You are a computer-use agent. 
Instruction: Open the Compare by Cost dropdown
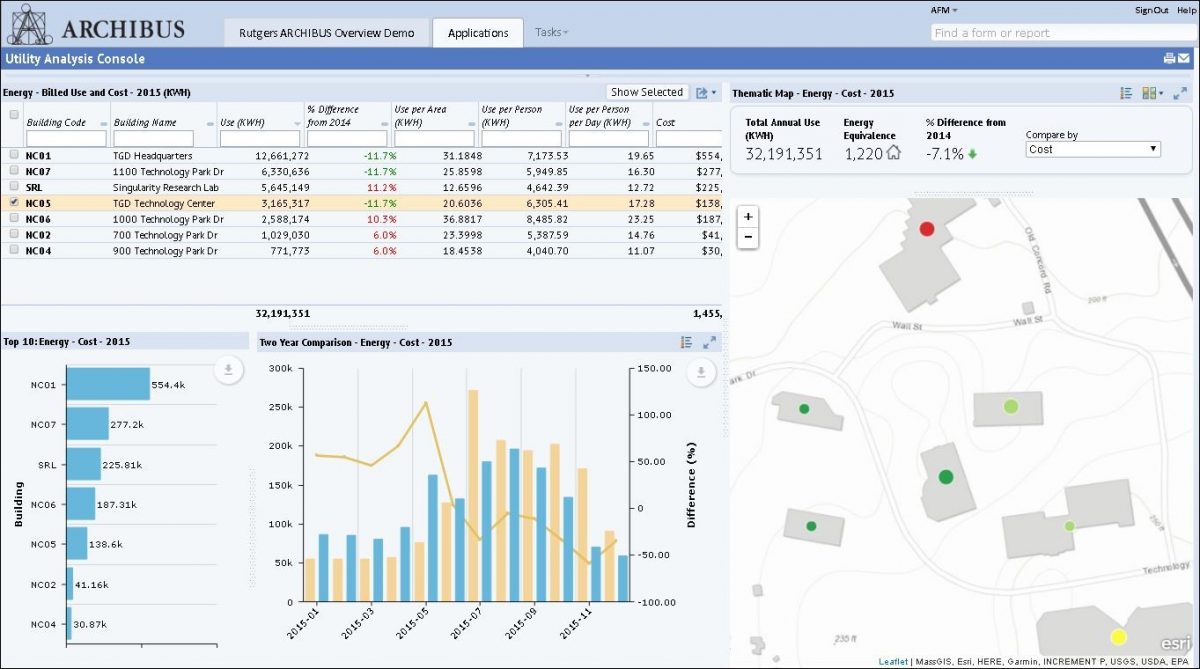pos(1093,149)
